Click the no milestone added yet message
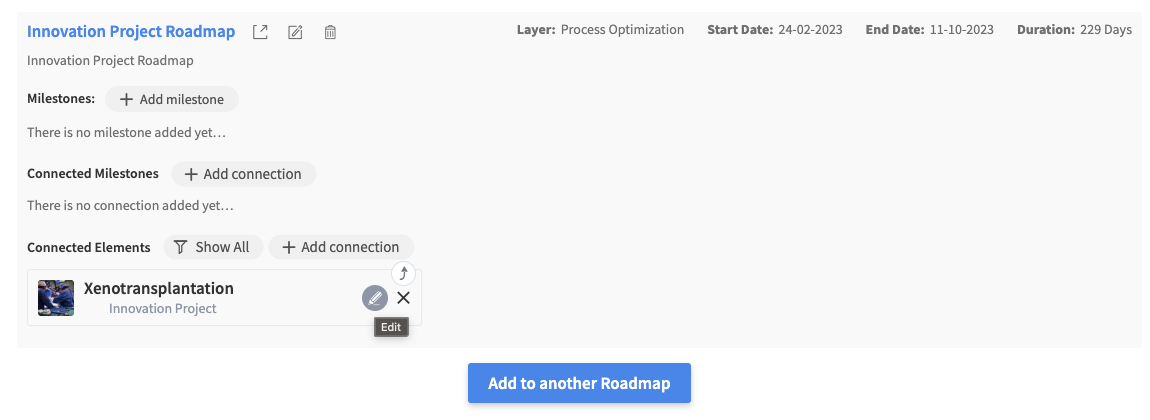Viewport: 1150px width, 420px height. pos(126,132)
